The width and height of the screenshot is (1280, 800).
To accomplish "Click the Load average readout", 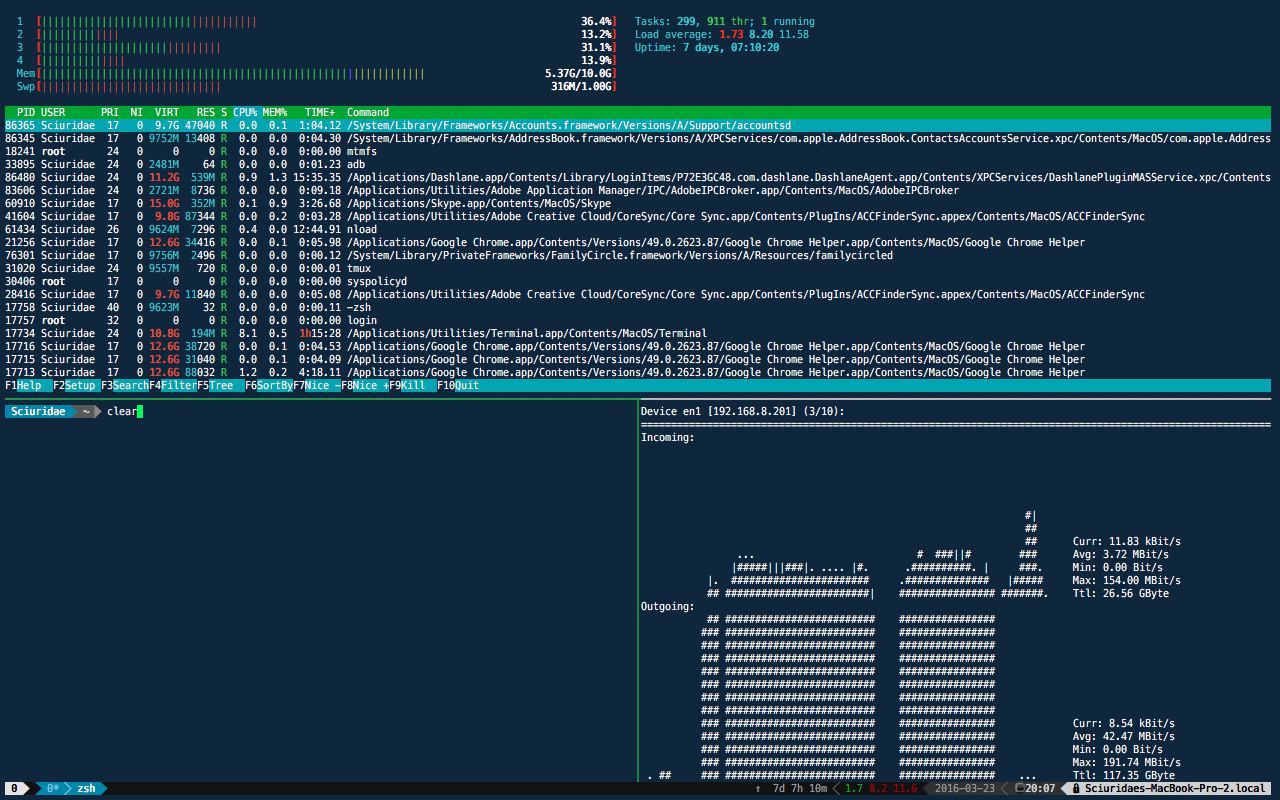I will [x=722, y=34].
